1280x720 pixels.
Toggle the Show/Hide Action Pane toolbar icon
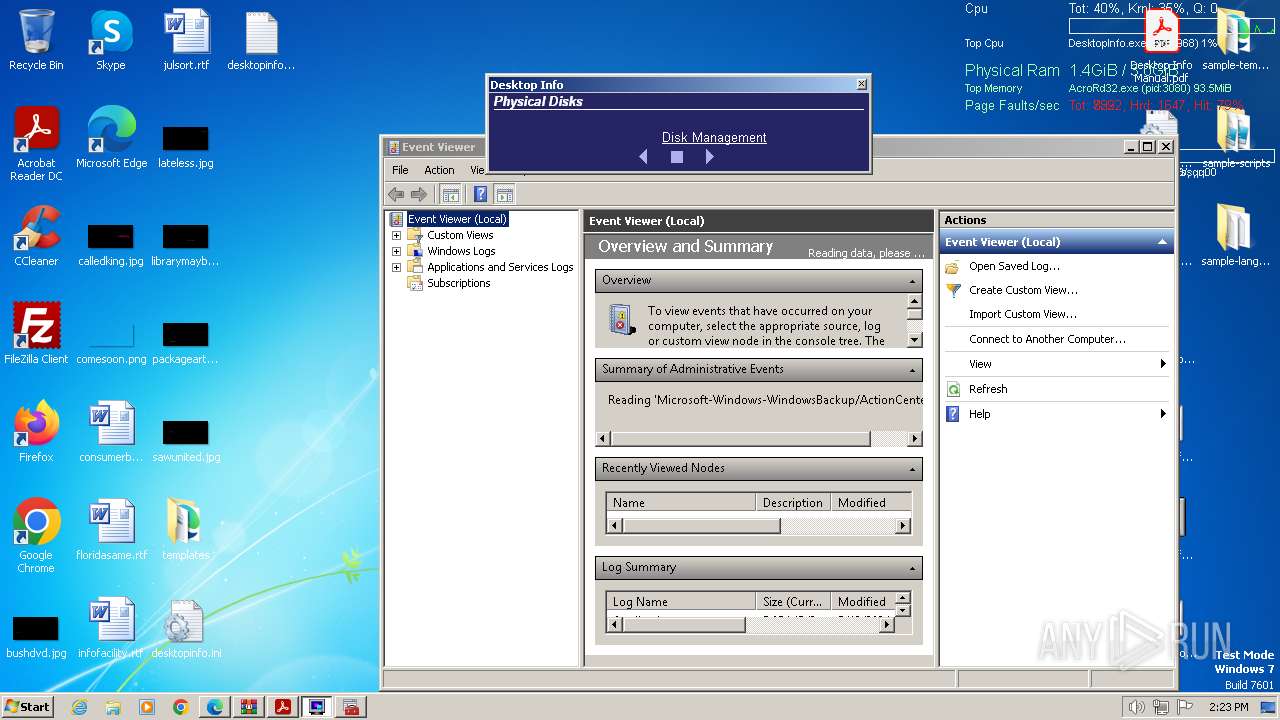(504, 195)
